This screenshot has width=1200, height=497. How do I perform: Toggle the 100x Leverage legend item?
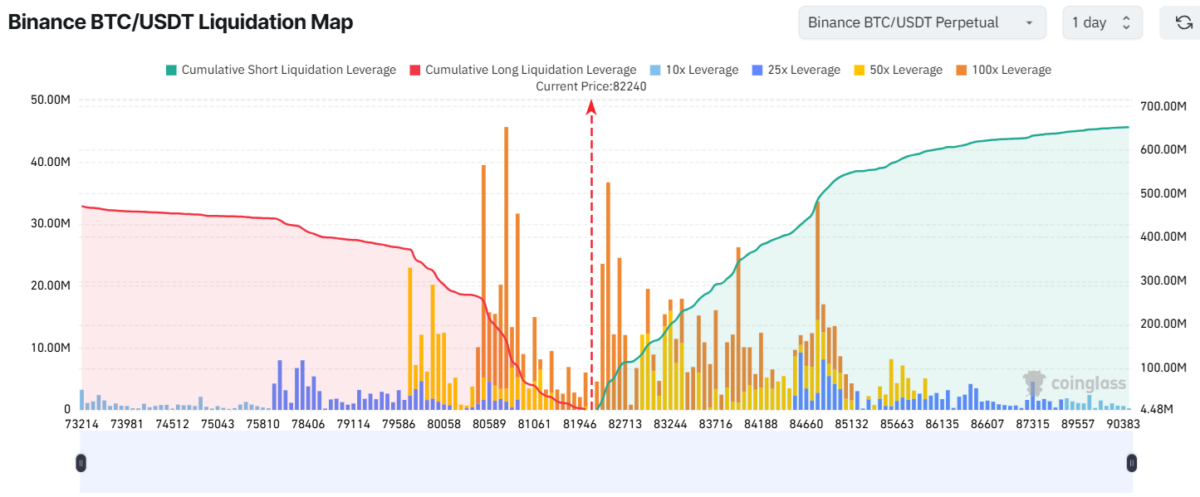[1002, 70]
